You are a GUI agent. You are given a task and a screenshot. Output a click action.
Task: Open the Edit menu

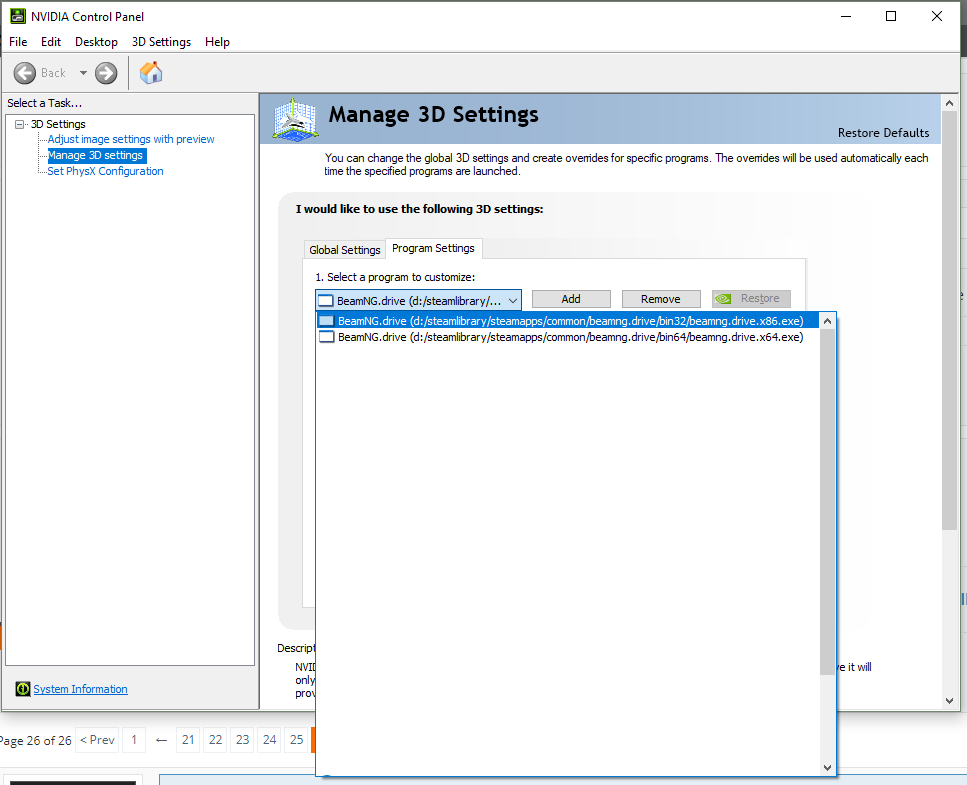point(51,41)
